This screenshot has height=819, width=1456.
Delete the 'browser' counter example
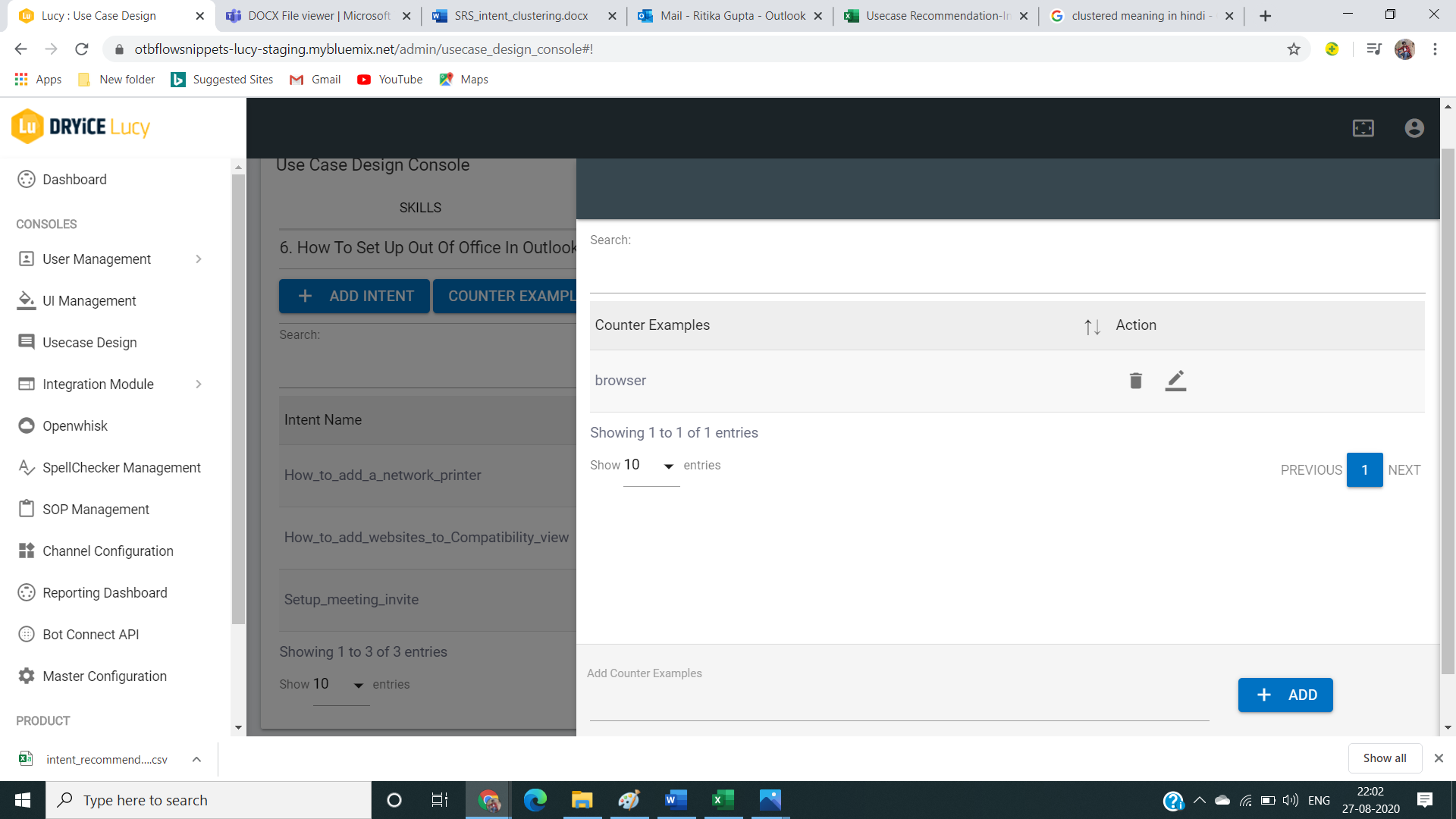(1134, 380)
